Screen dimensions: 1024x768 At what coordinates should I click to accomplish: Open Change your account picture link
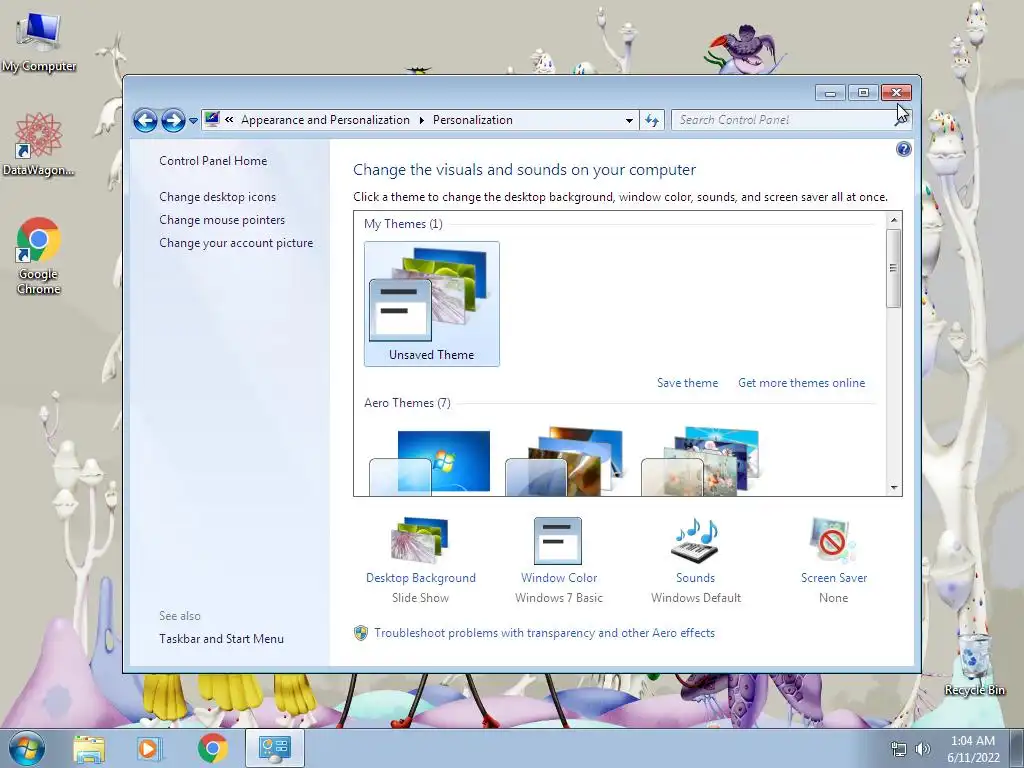236,243
